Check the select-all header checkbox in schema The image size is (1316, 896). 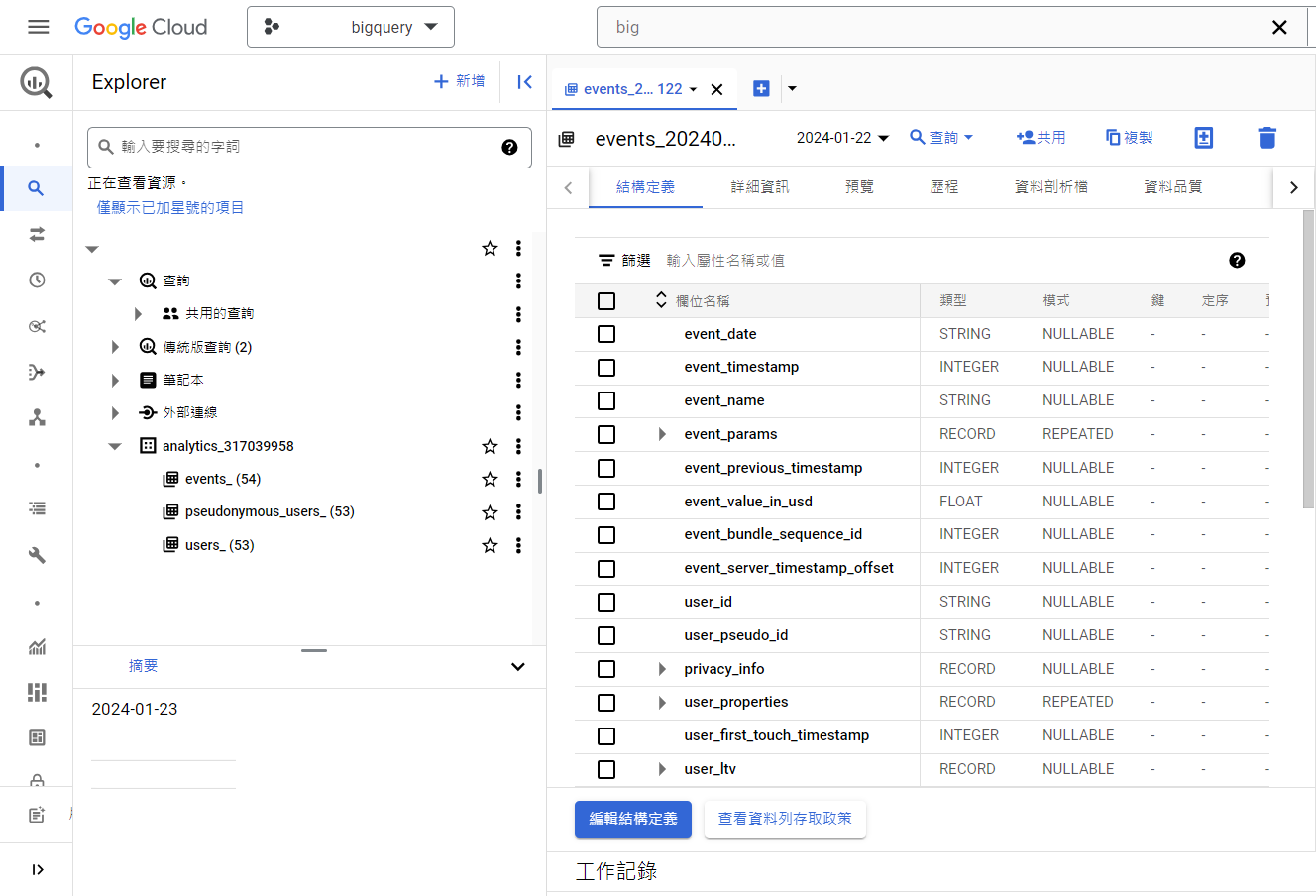click(x=606, y=301)
